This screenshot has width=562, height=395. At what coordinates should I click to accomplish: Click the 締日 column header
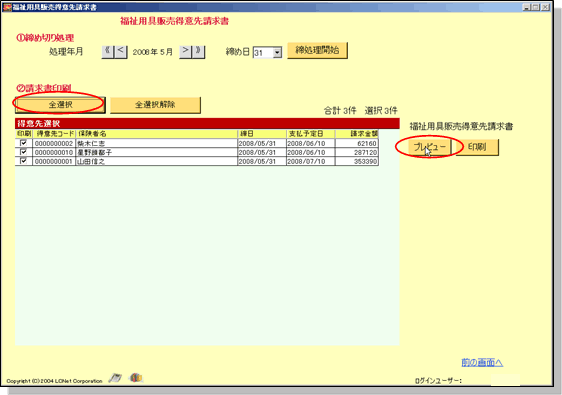click(262, 134)
